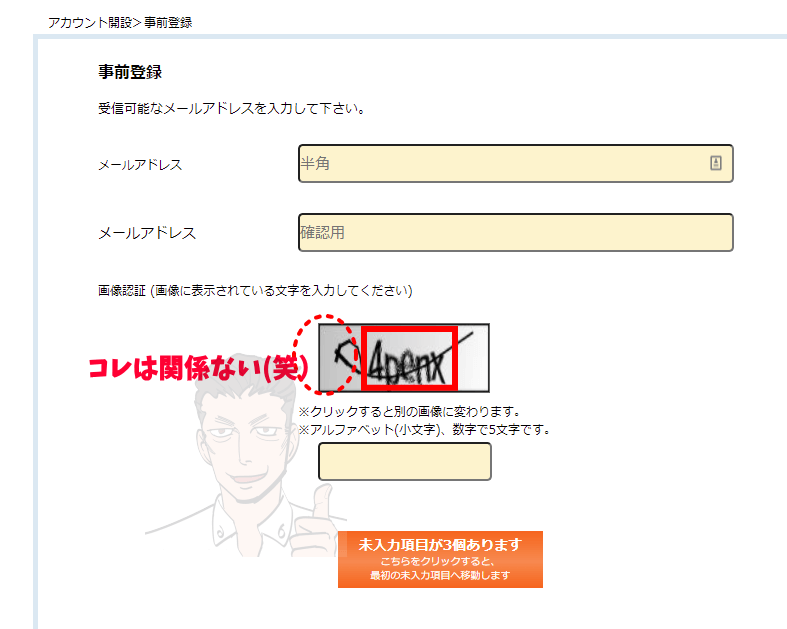Viewport: 787px width, 629px height.
Task: Click the 半角 email address input field
Action: 515,164
